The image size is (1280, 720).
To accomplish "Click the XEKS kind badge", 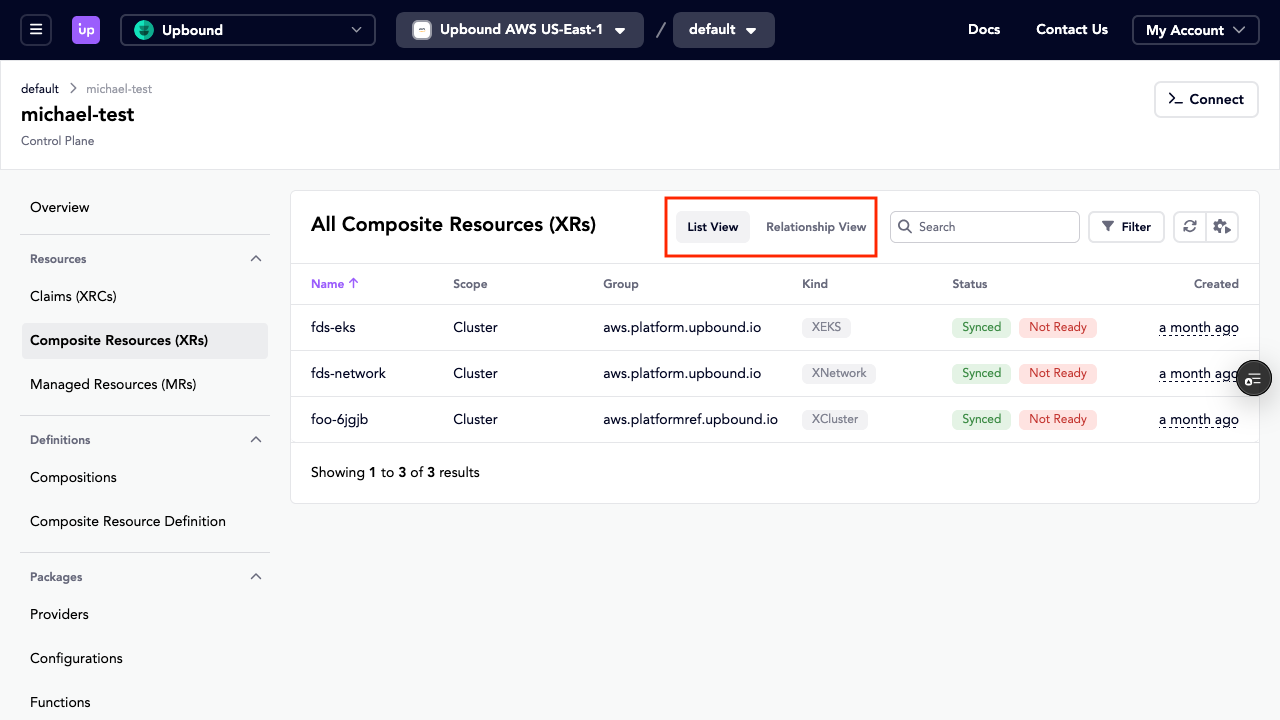I will (826, 327).
